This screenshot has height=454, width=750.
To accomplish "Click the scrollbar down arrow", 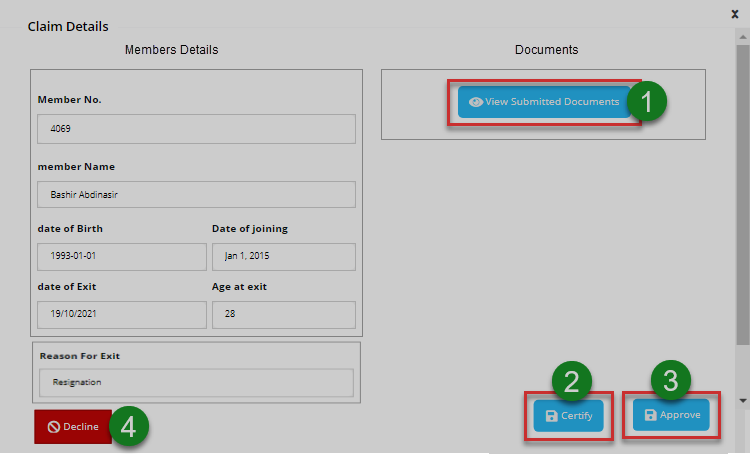I will [x=741, y=400].
